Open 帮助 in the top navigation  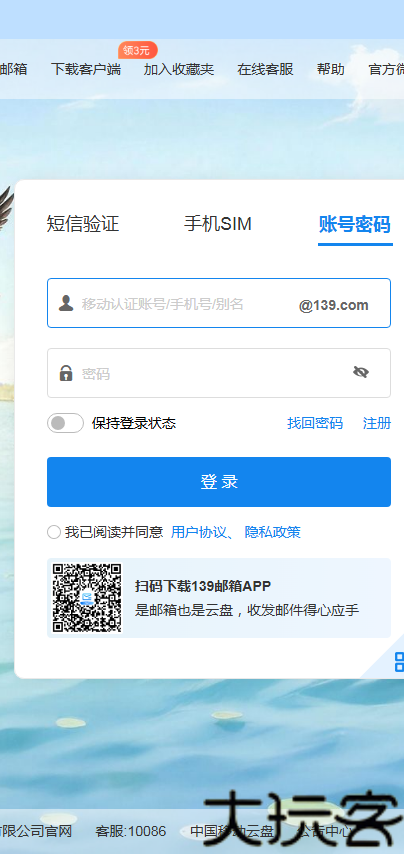coord(331,69)
